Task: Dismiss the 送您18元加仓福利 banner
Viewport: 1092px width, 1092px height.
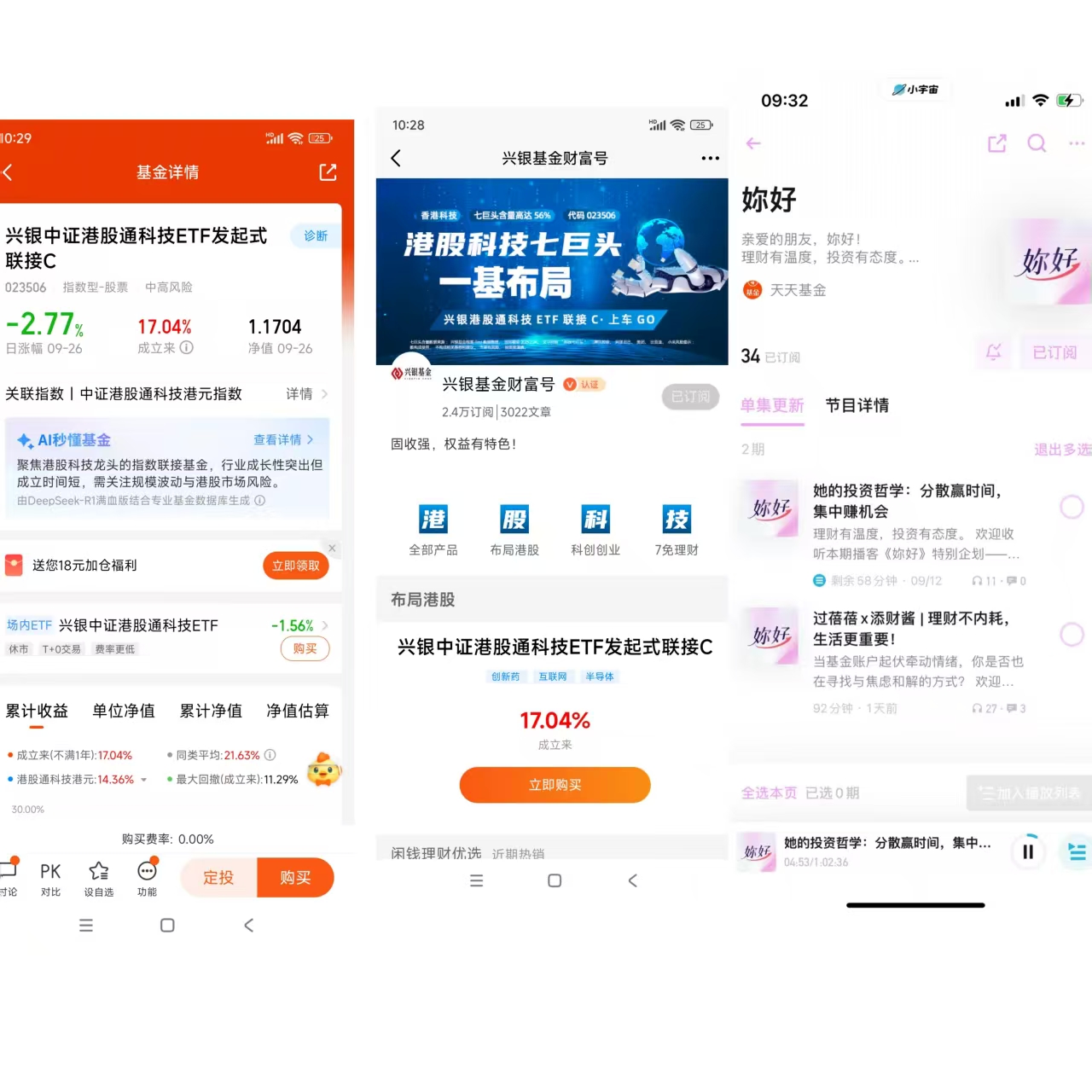Action: coord(332,548)
